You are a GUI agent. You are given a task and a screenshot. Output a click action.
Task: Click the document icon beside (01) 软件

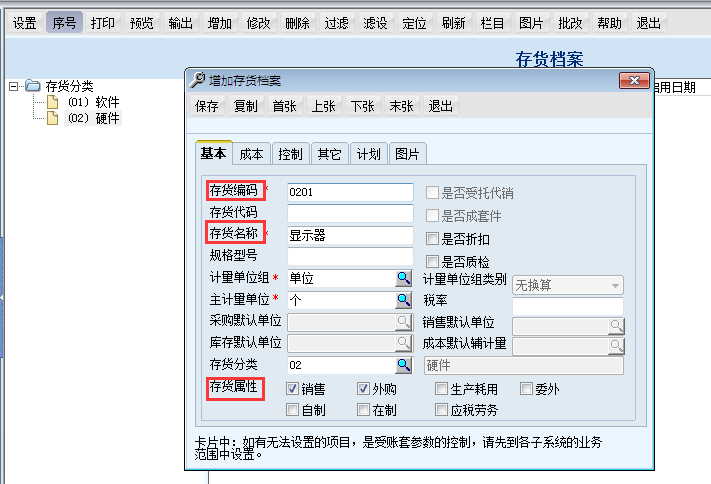click(53, 102)
